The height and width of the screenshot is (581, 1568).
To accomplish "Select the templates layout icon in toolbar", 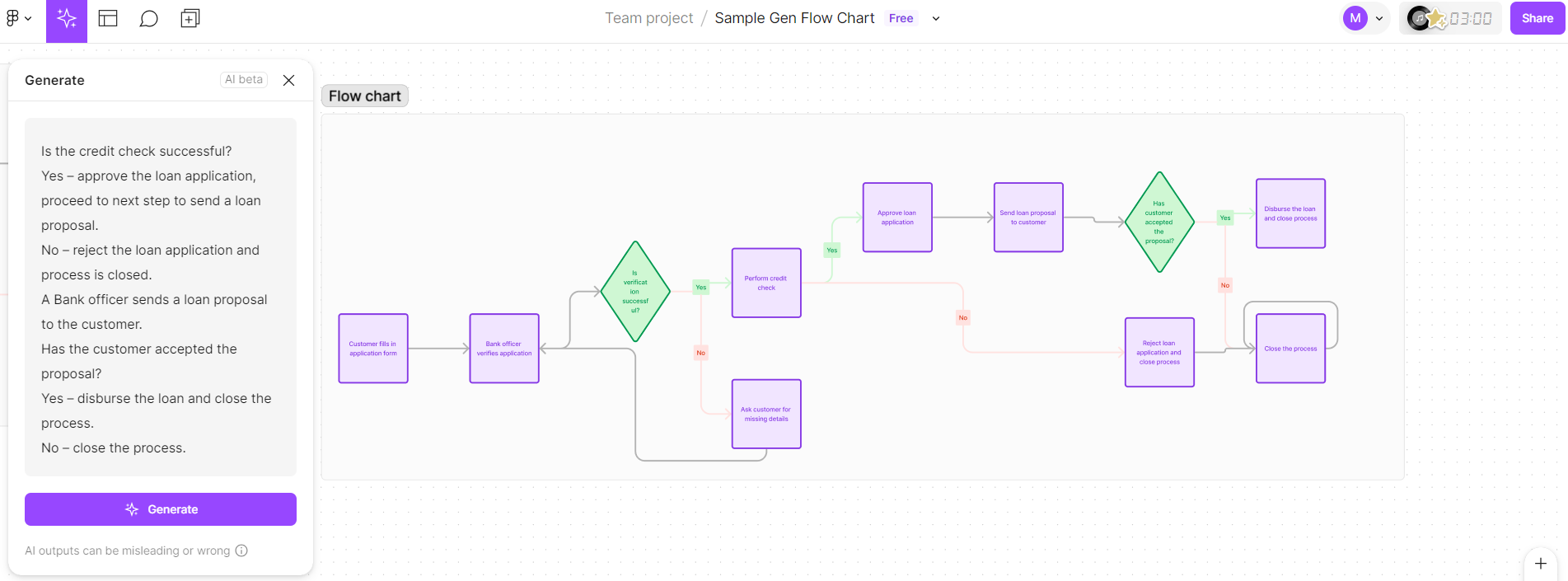I will (108, 17).
